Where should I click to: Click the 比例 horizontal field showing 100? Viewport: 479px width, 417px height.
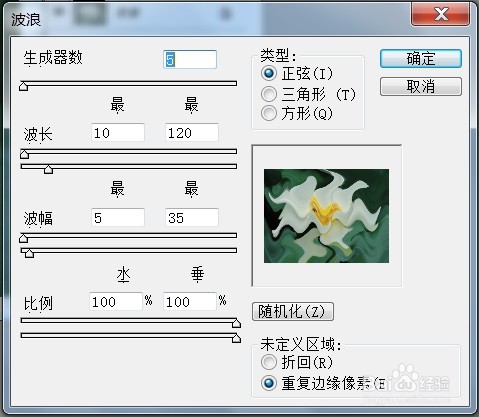click(x=116, y=302)
